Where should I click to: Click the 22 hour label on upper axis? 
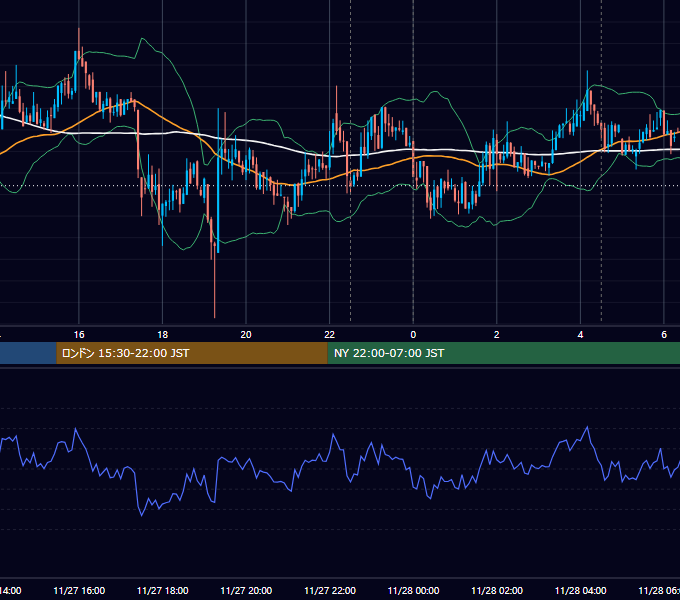click(330, 335)
